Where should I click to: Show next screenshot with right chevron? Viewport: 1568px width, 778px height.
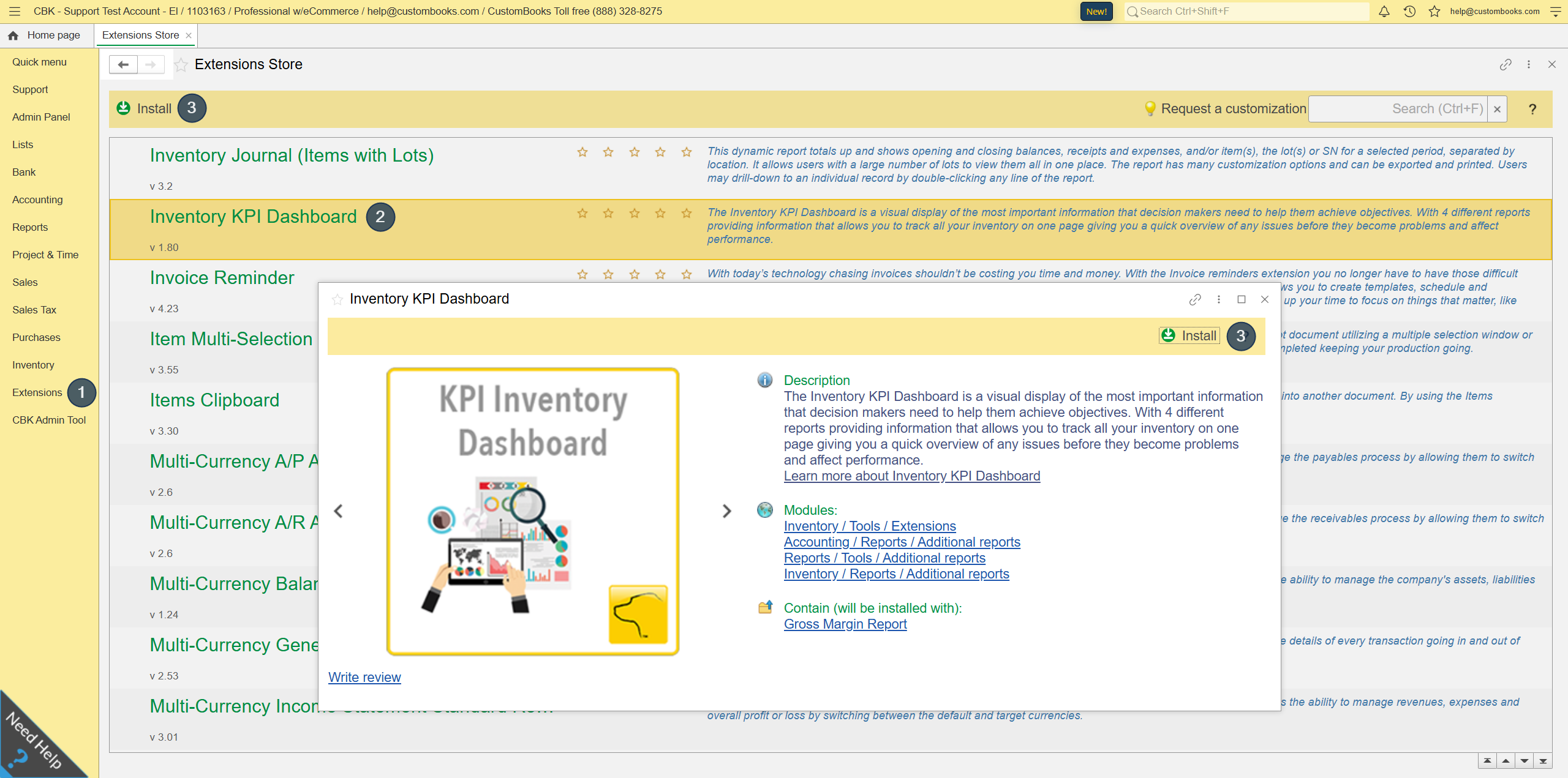pyautogui.click(x=726, y=511)
